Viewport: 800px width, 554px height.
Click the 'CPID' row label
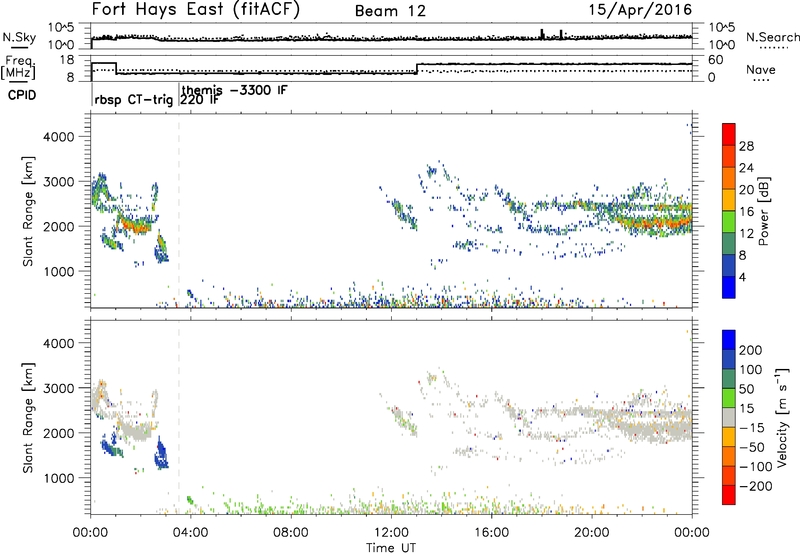tap(22, 95)
